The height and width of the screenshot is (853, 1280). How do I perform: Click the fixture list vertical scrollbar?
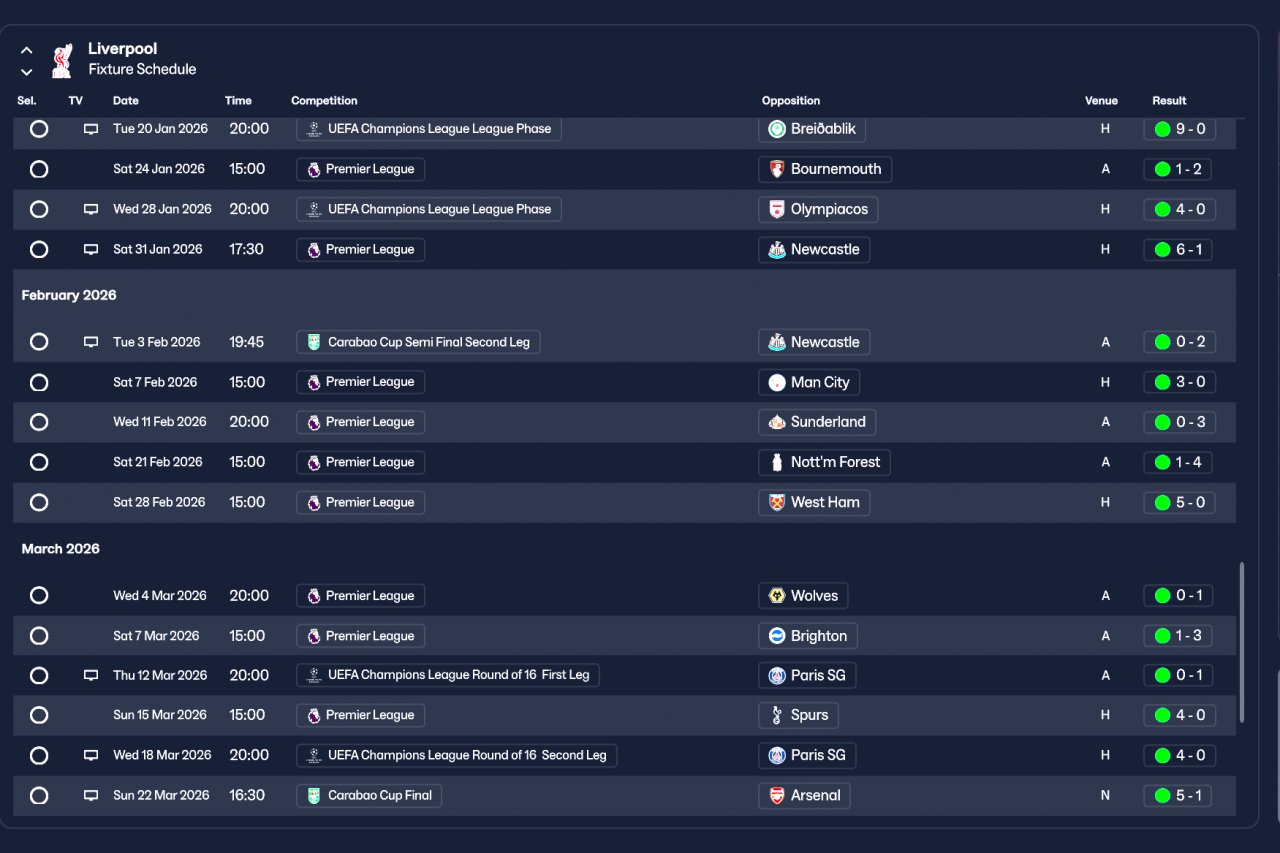click(x=1243, y=642)
